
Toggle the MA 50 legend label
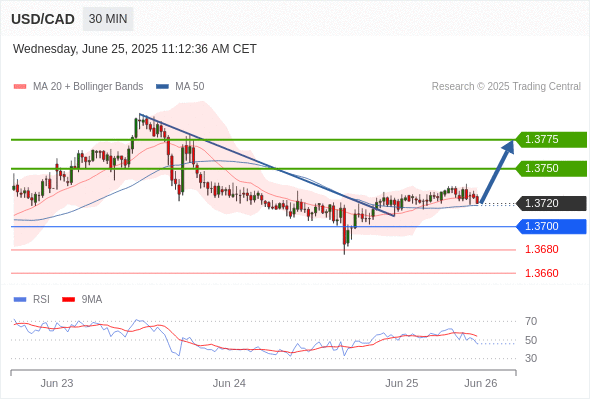click(190, 87)
